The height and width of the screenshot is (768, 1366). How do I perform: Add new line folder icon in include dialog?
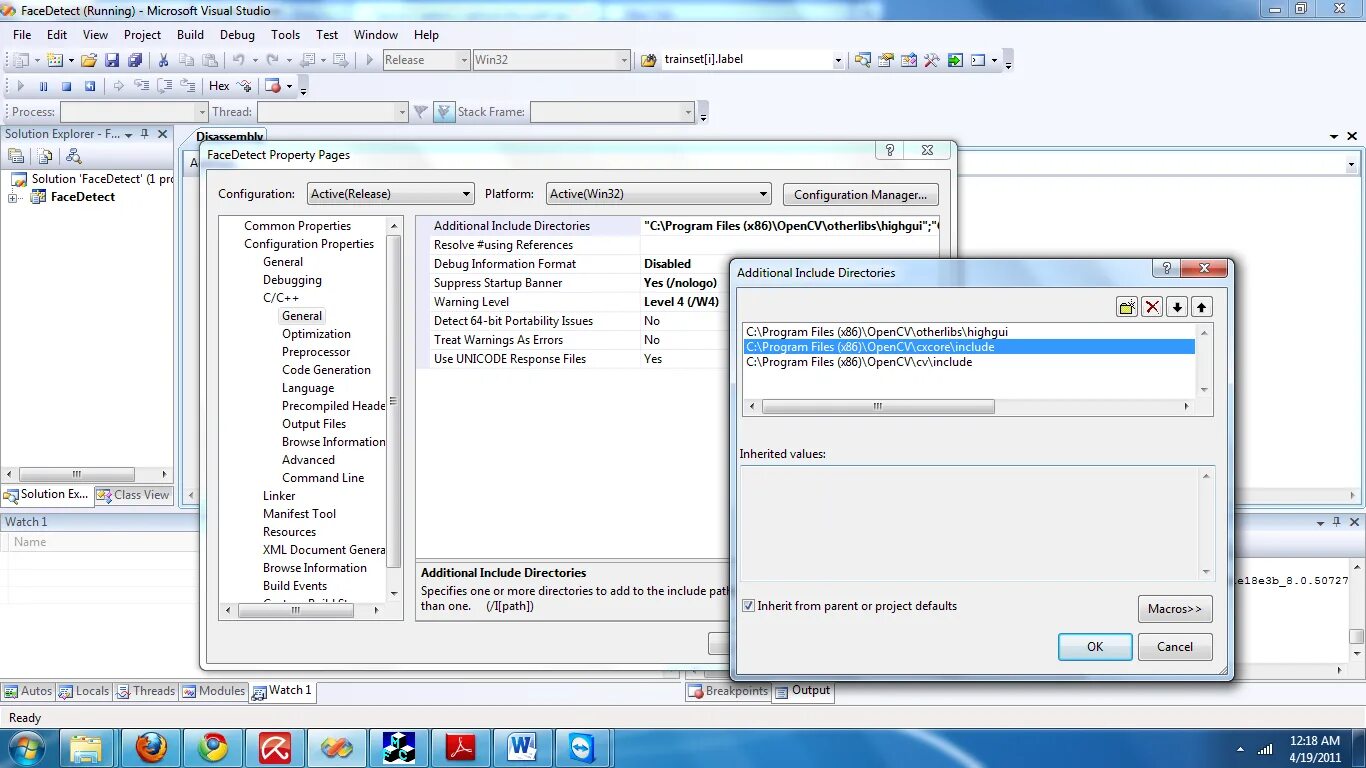1127,307
